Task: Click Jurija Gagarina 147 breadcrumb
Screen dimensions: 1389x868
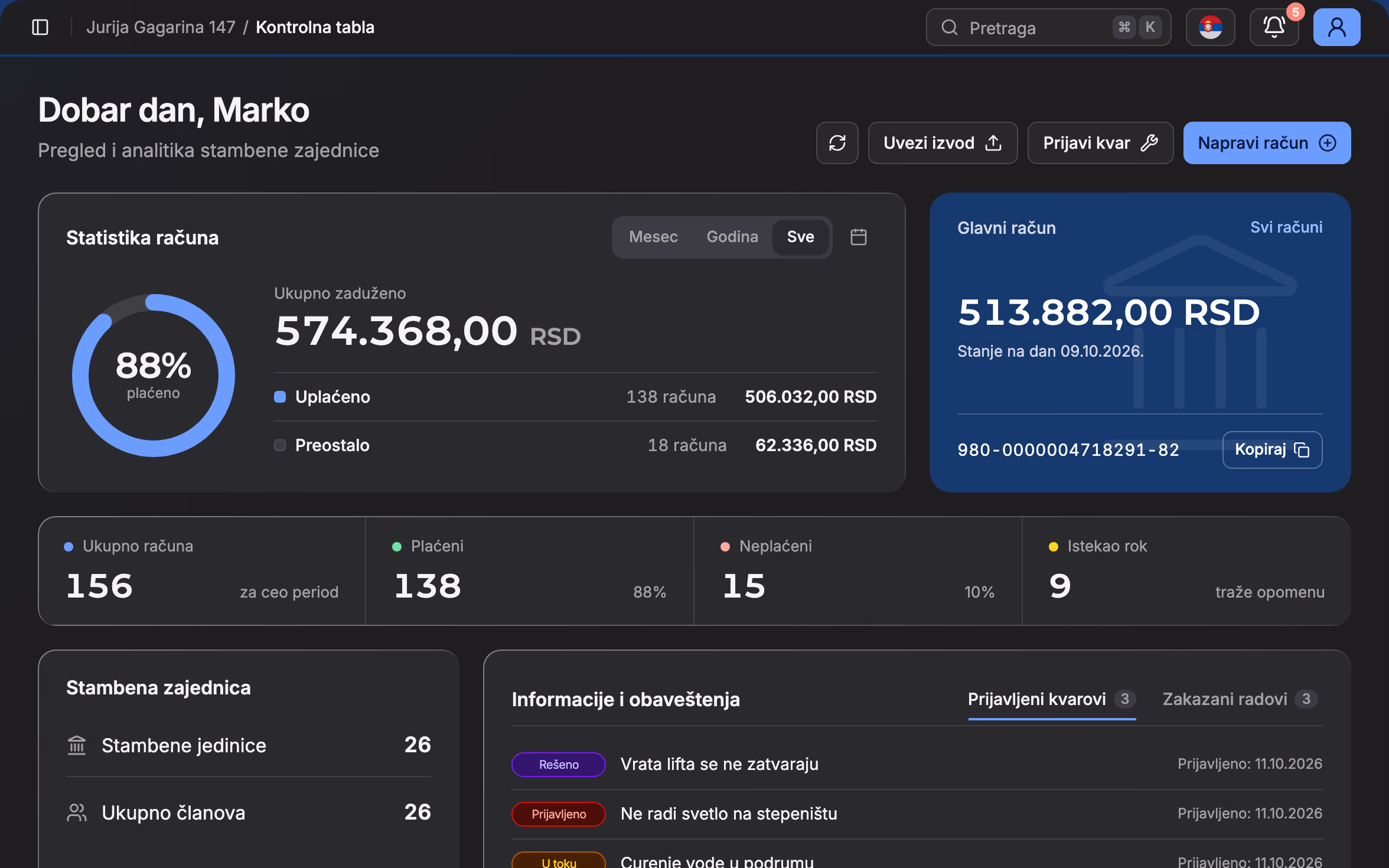Action: tap(161, 27)
